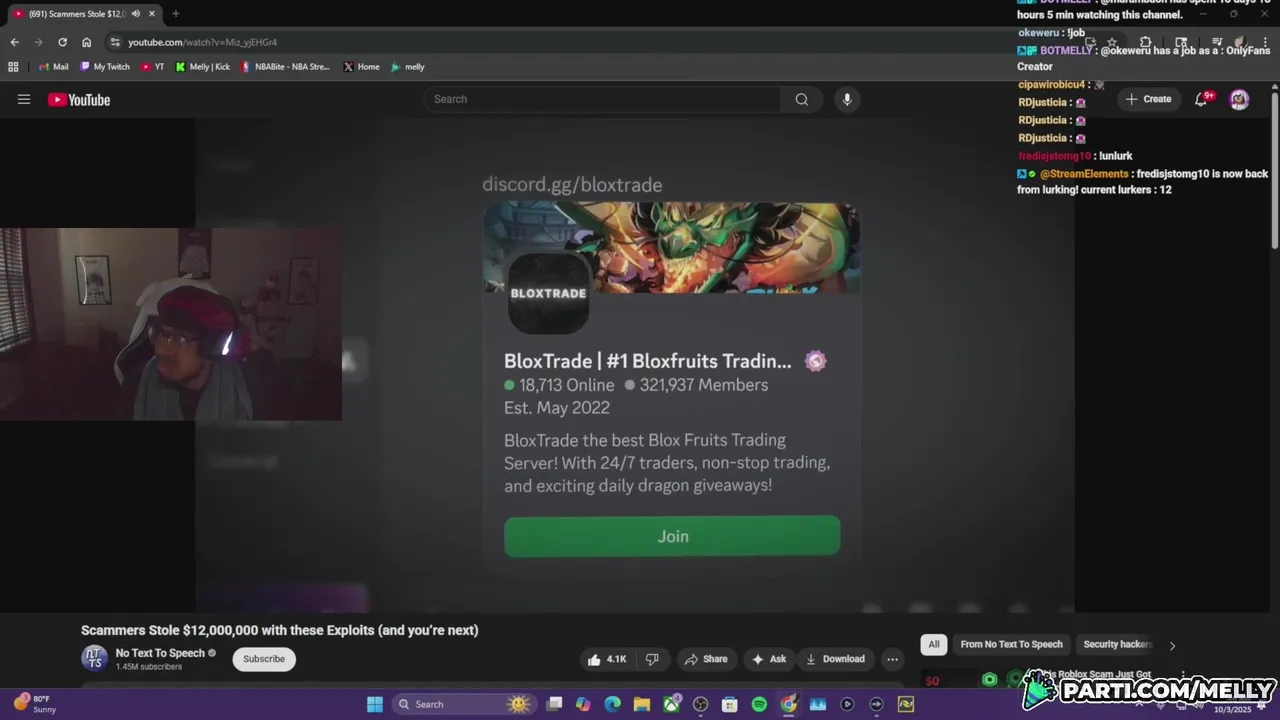The height and width of the screenshot is (720, 1280).
Task: Subscribe to No Text To Speech
Action: tap(264, 659)
